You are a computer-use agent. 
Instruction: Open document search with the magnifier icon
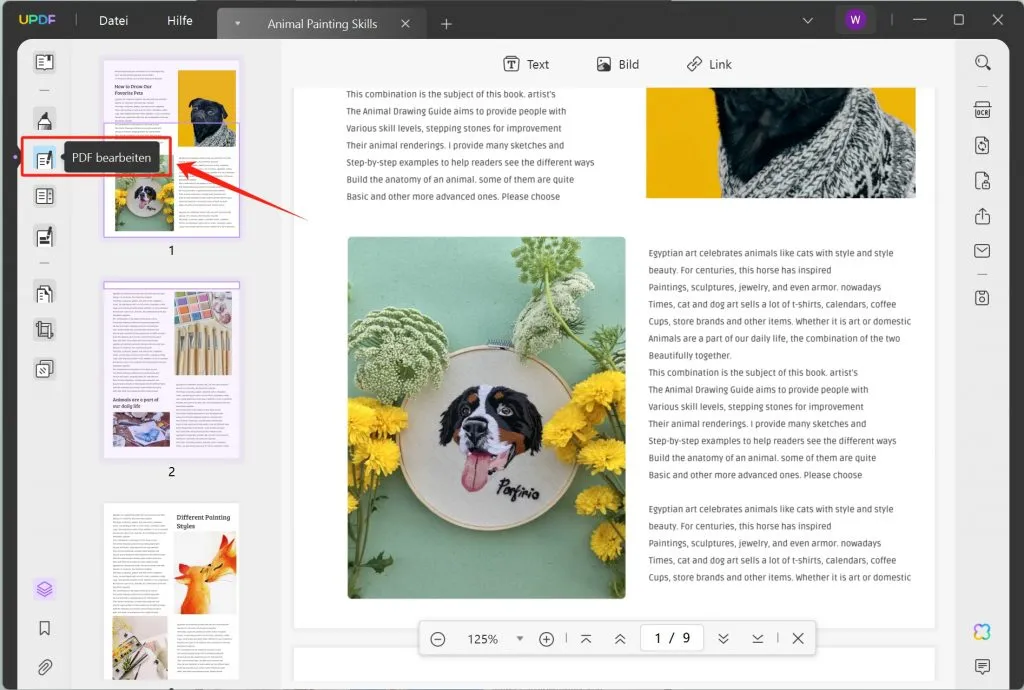click(x=982, y=62)
